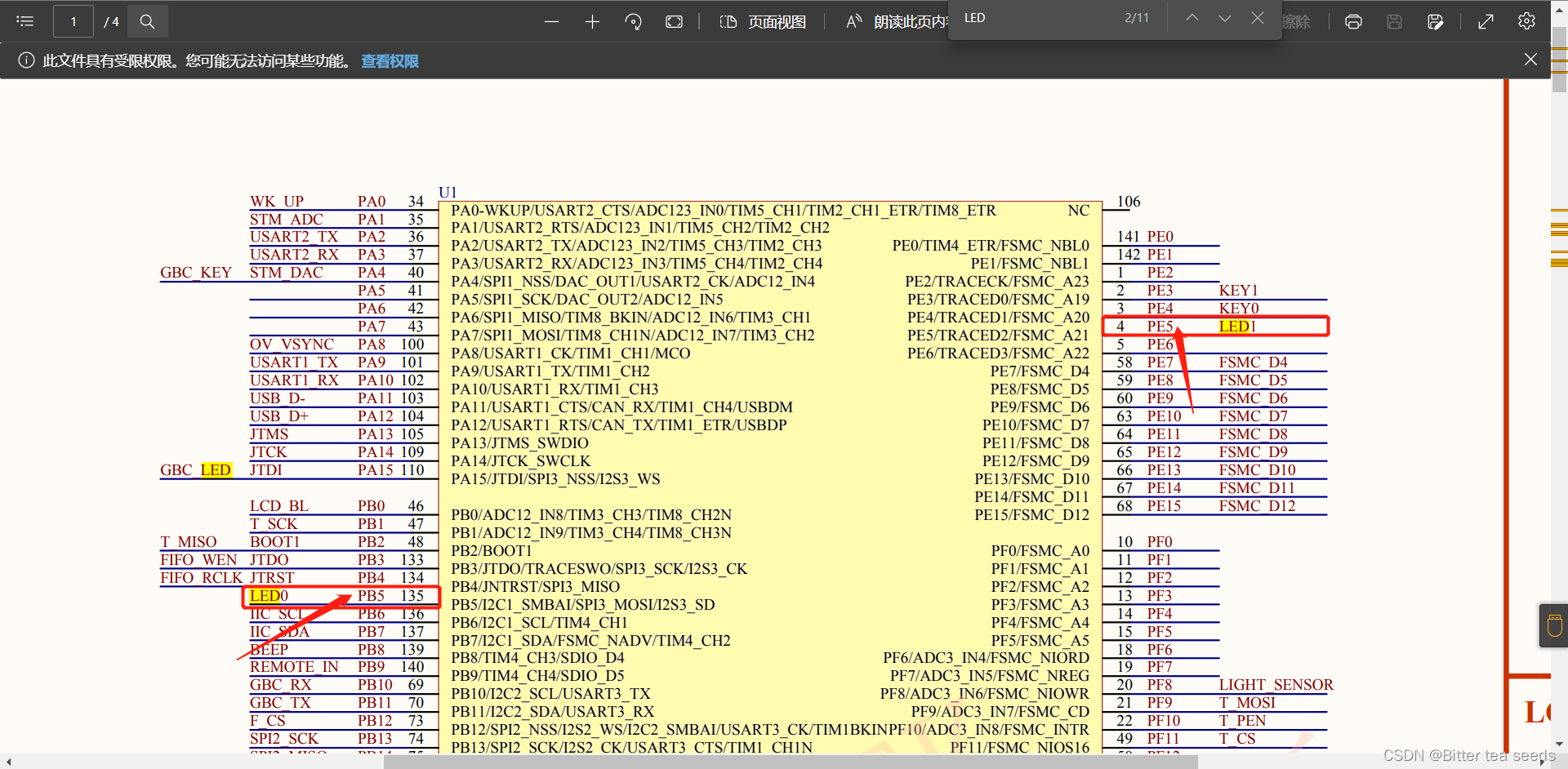
Task: Click the T_PEN net label
Action: [1242, 721]
